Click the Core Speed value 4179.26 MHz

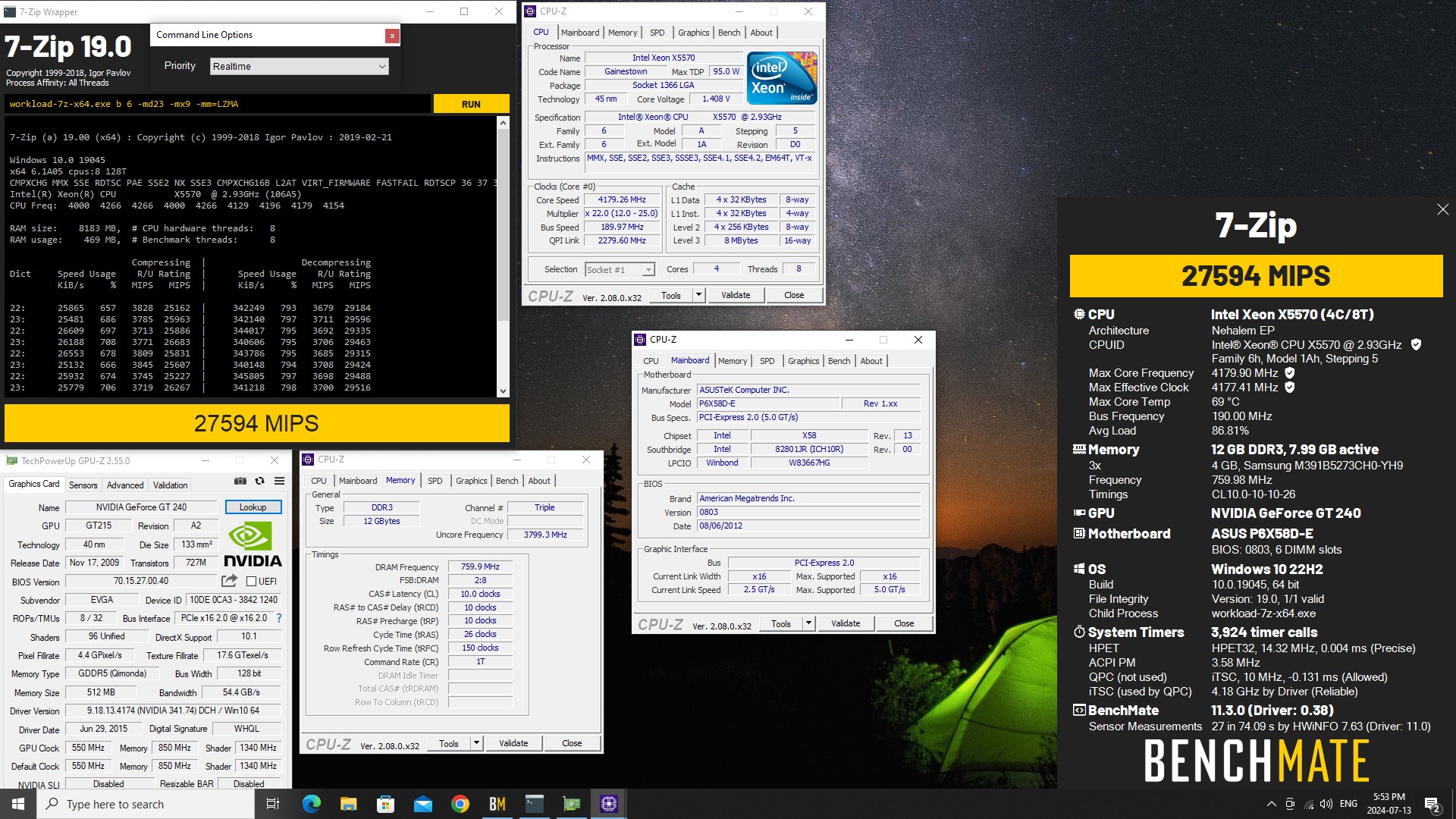click(622, 200)
